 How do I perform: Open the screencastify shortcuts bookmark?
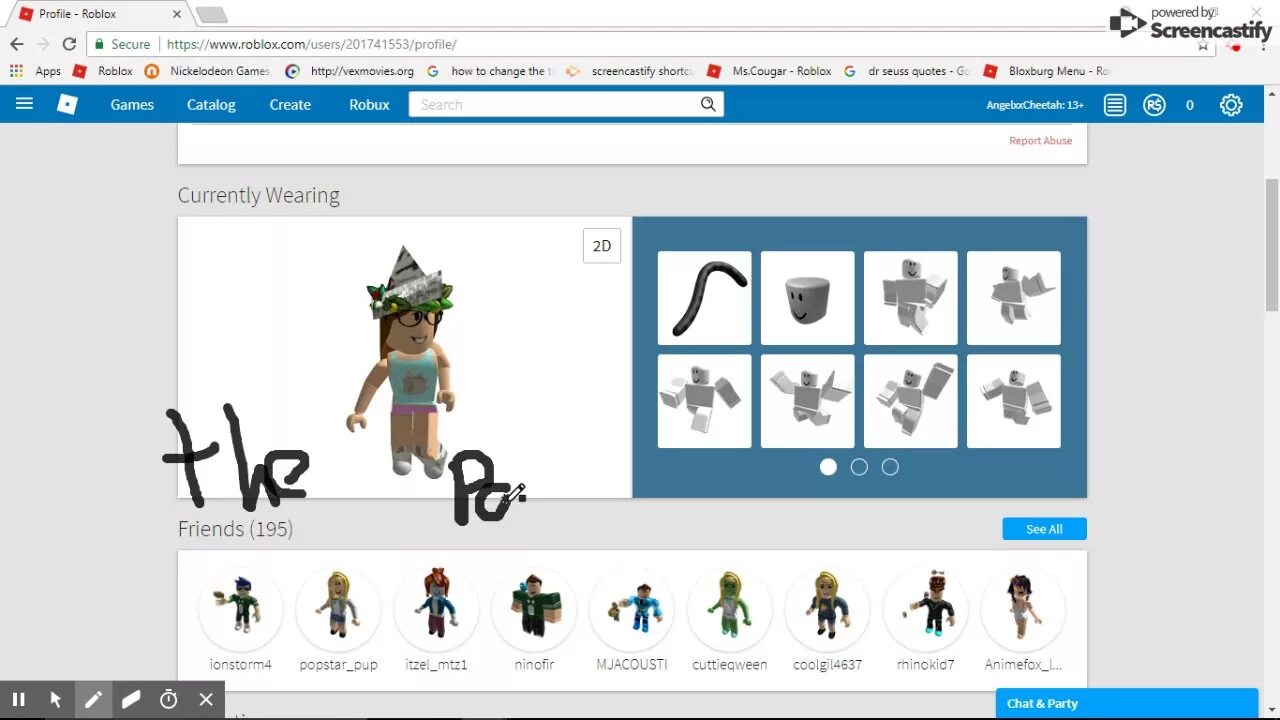coord(629,71)
